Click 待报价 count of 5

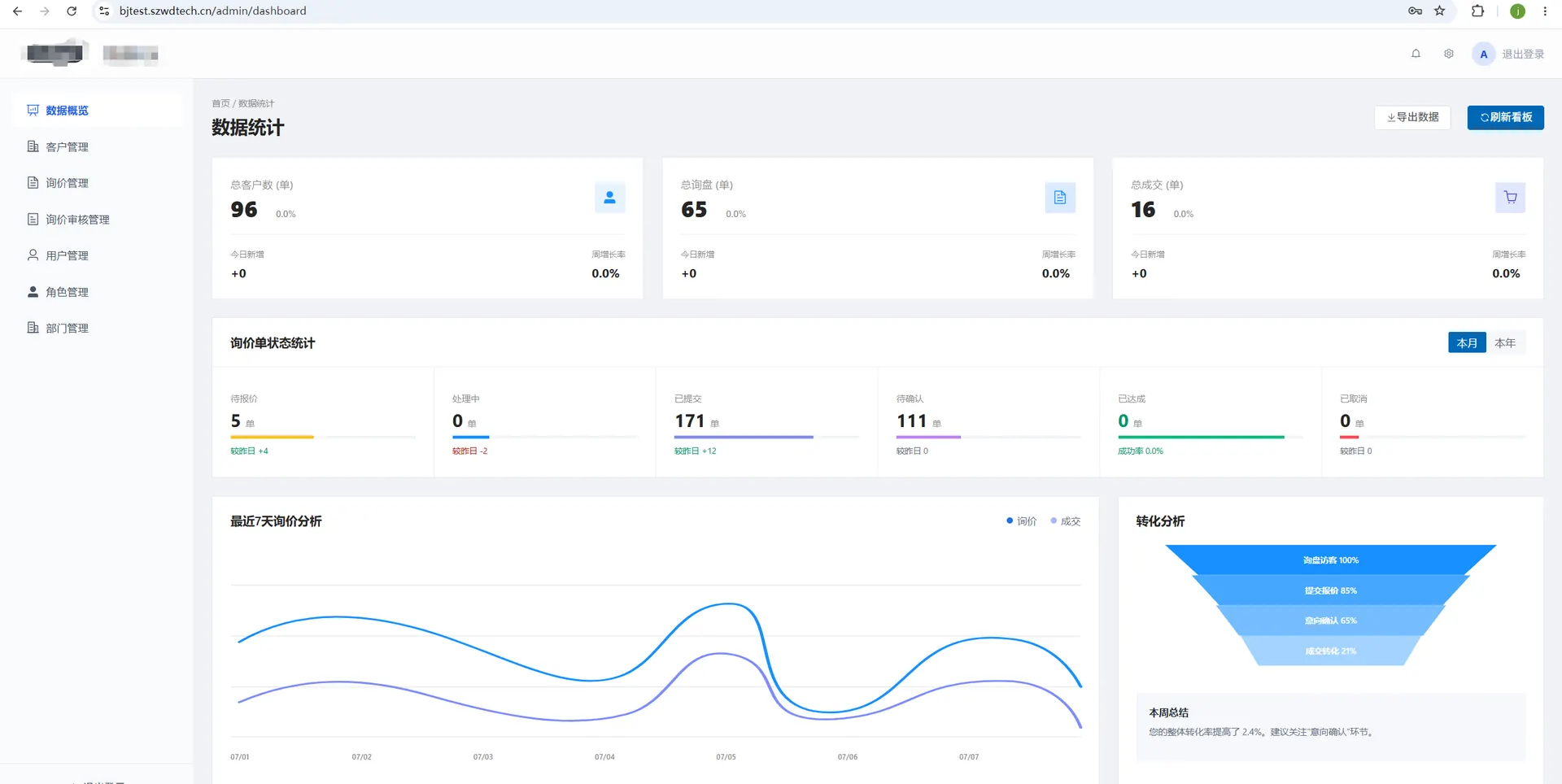point(236,420)
